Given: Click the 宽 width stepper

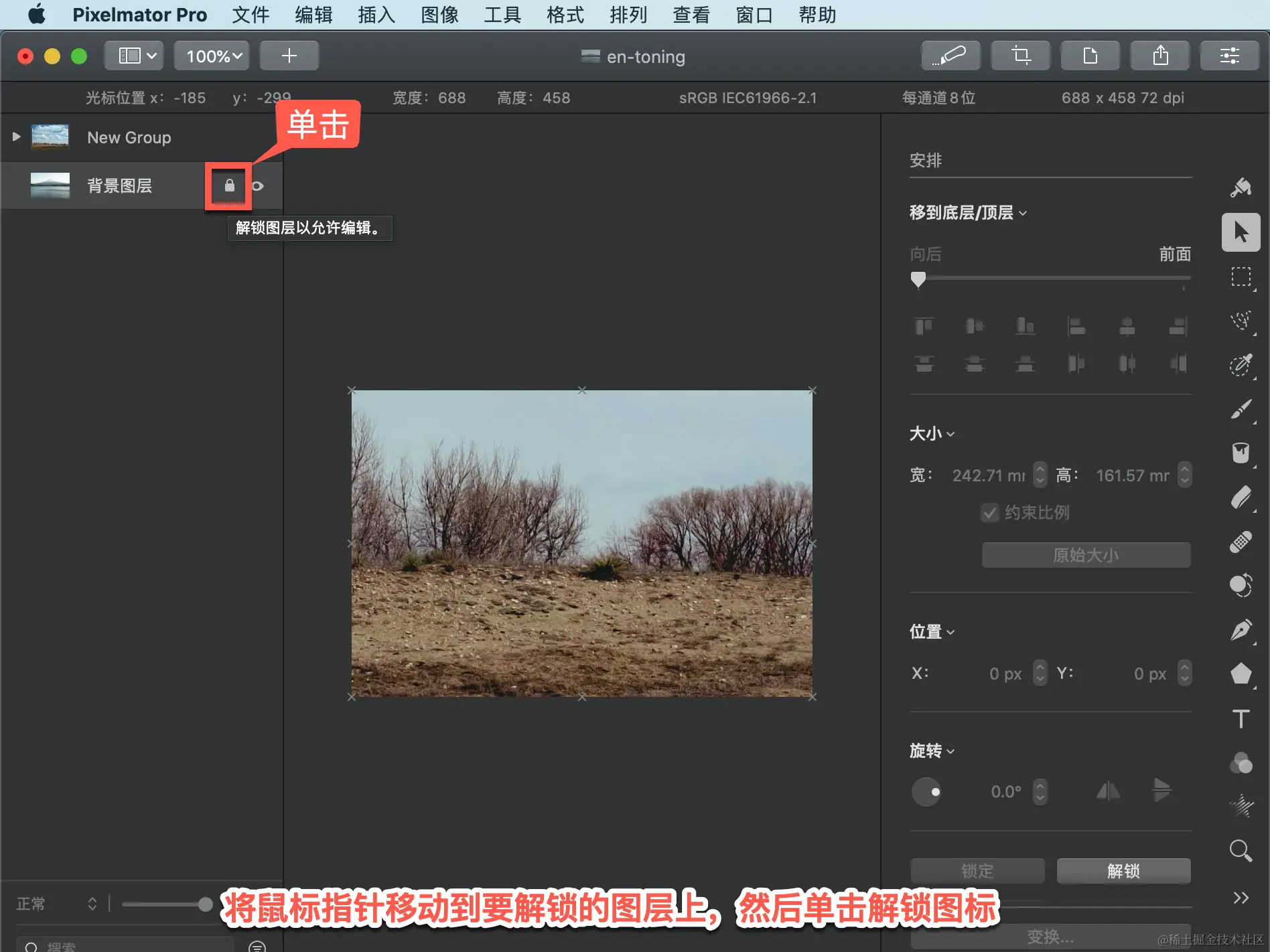Looking at the screenshot, I should click(x=1040, y=475).
